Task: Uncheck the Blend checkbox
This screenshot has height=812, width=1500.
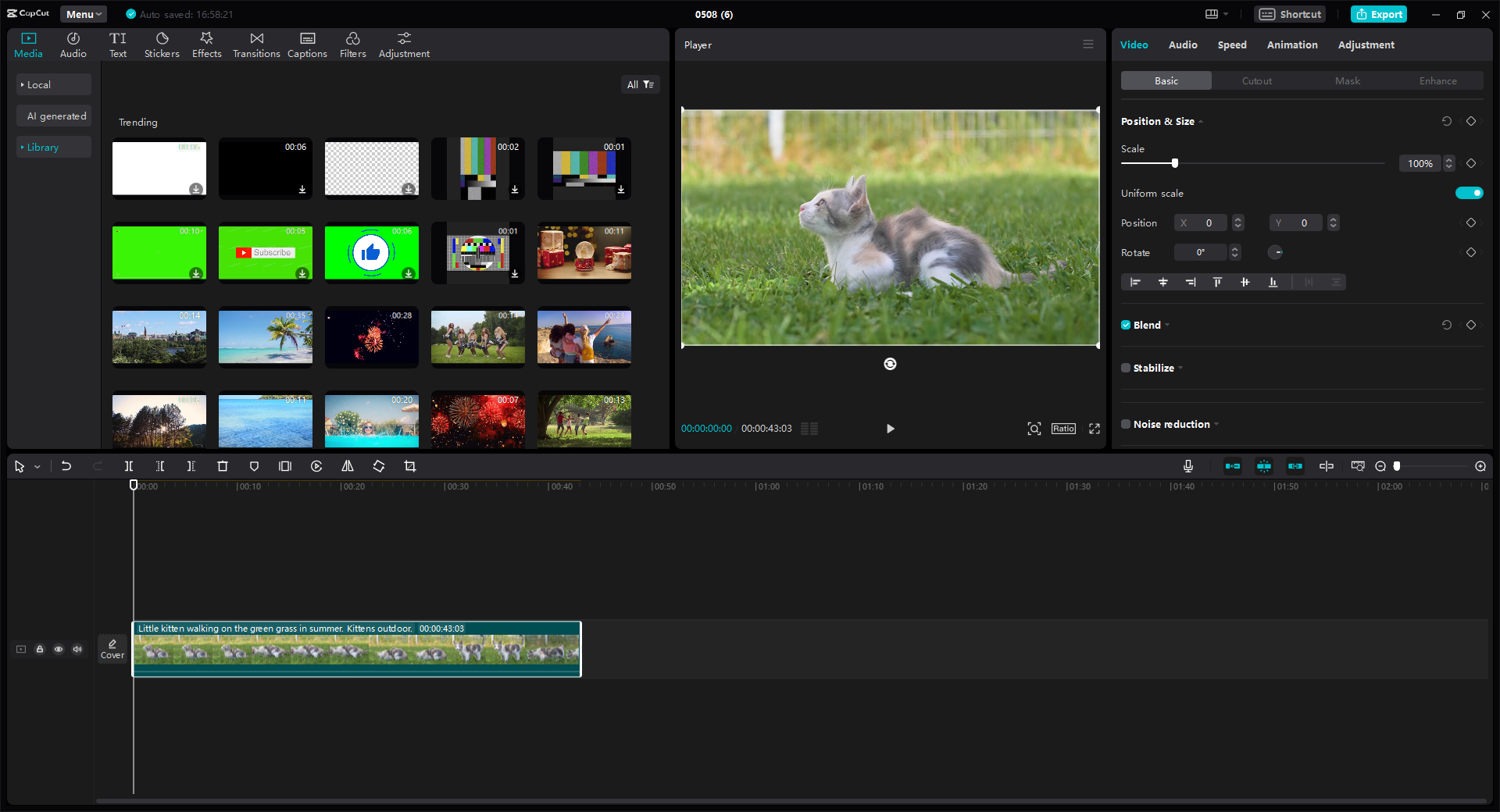Action: click(x=1125, y=325)
